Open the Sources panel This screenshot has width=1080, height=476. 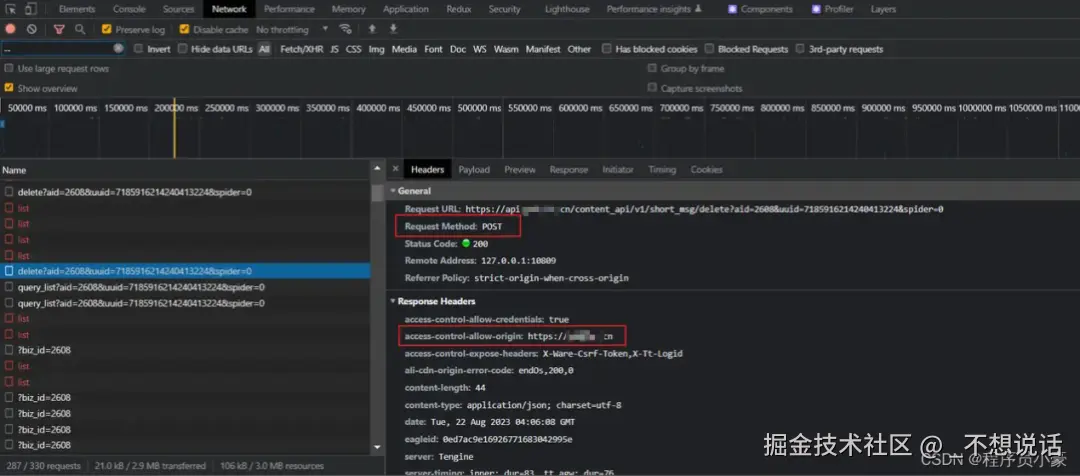point(178,10)
